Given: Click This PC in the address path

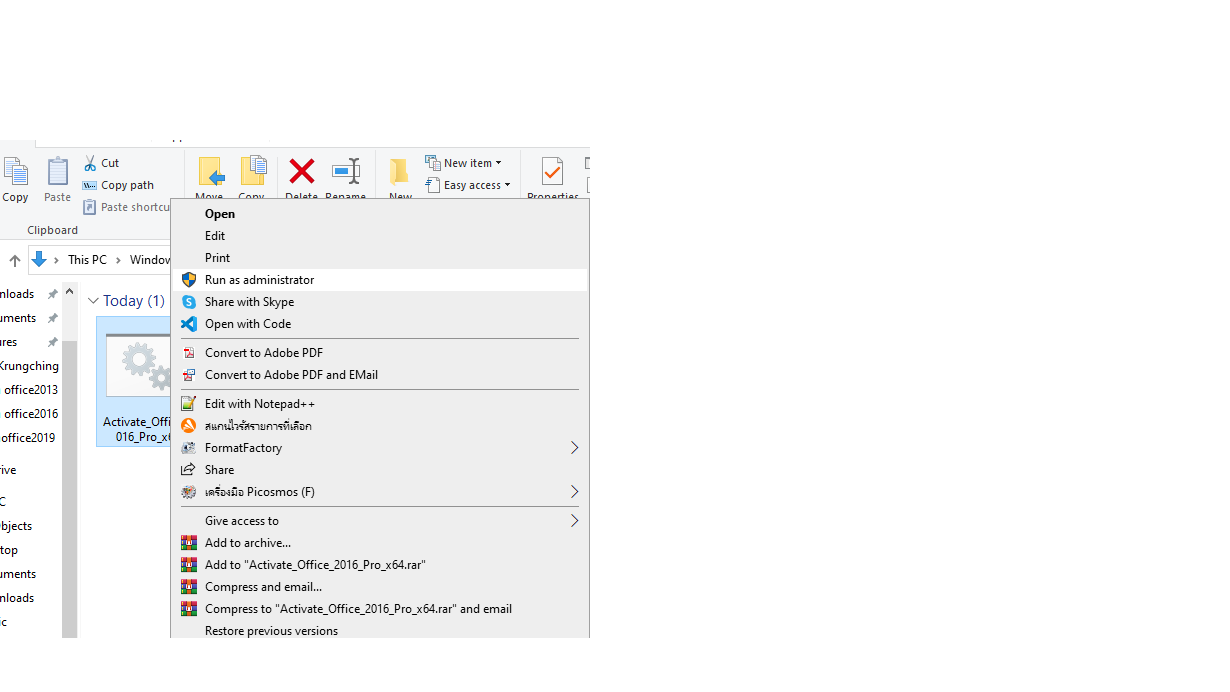Looking at the screenshot, I should click(87, 260).
